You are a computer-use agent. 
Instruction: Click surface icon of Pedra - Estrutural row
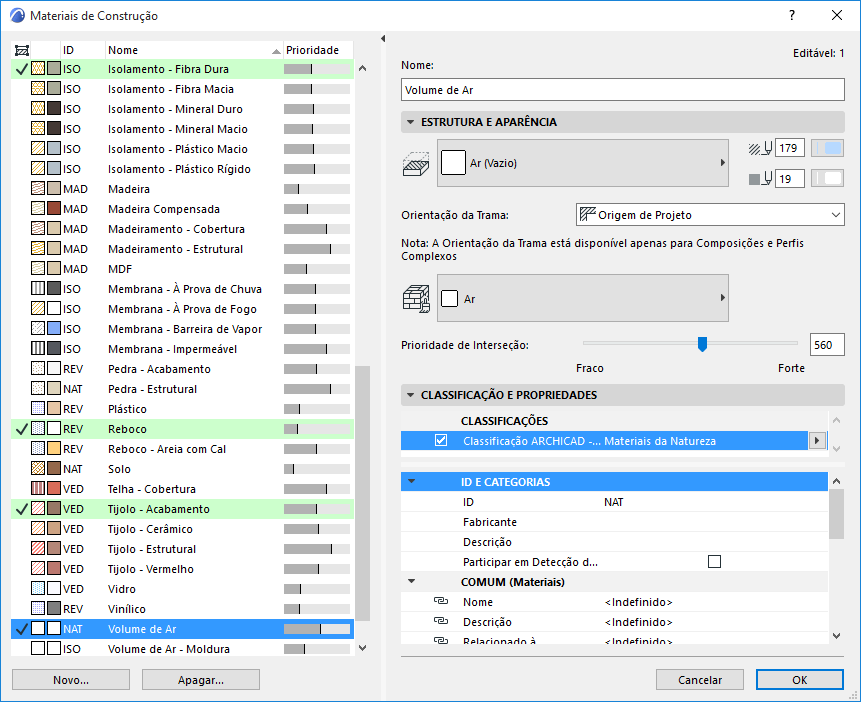pos(54,388)
